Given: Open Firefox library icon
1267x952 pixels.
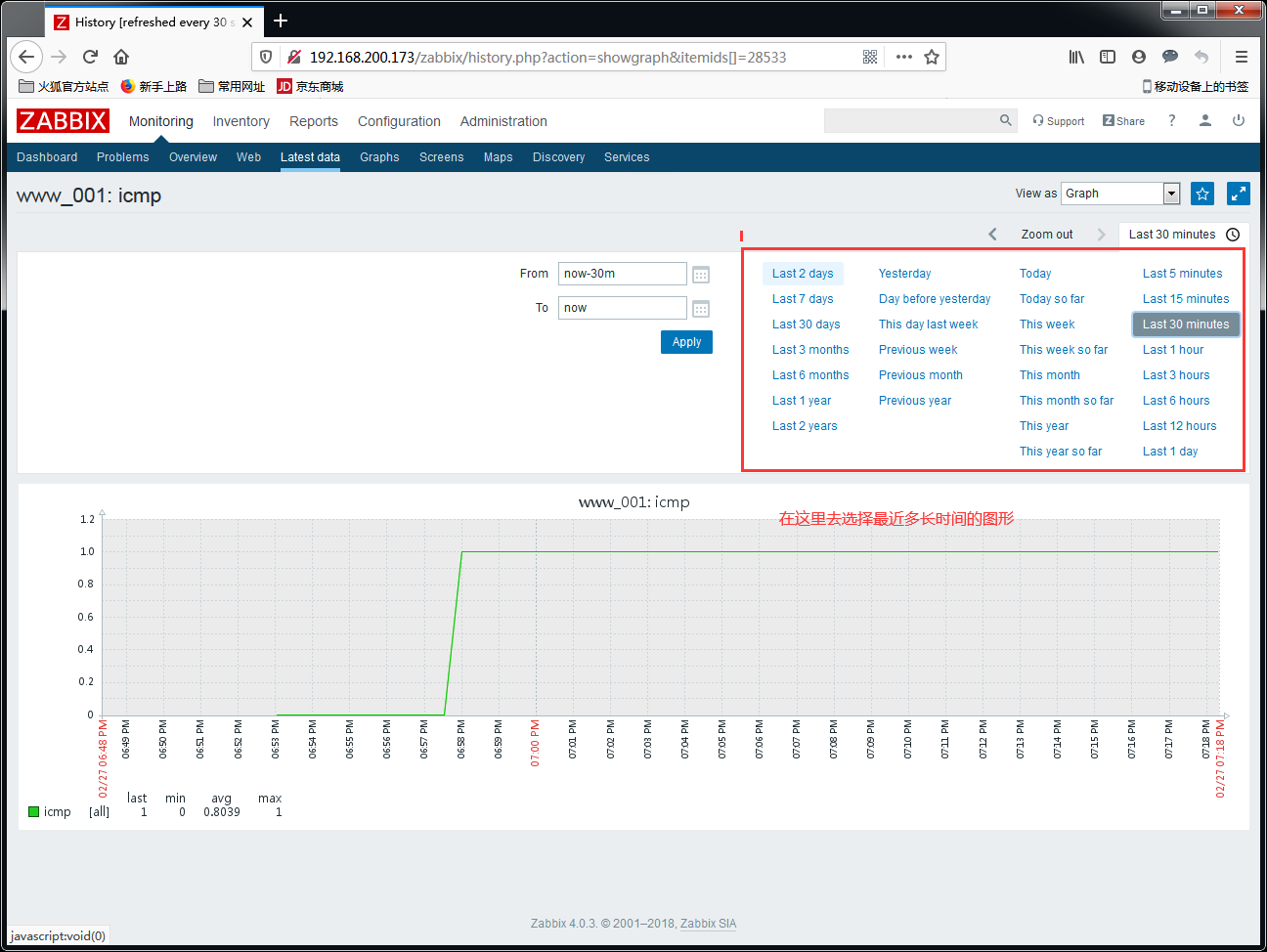Looking at the screenshot, I should 1076,57.
